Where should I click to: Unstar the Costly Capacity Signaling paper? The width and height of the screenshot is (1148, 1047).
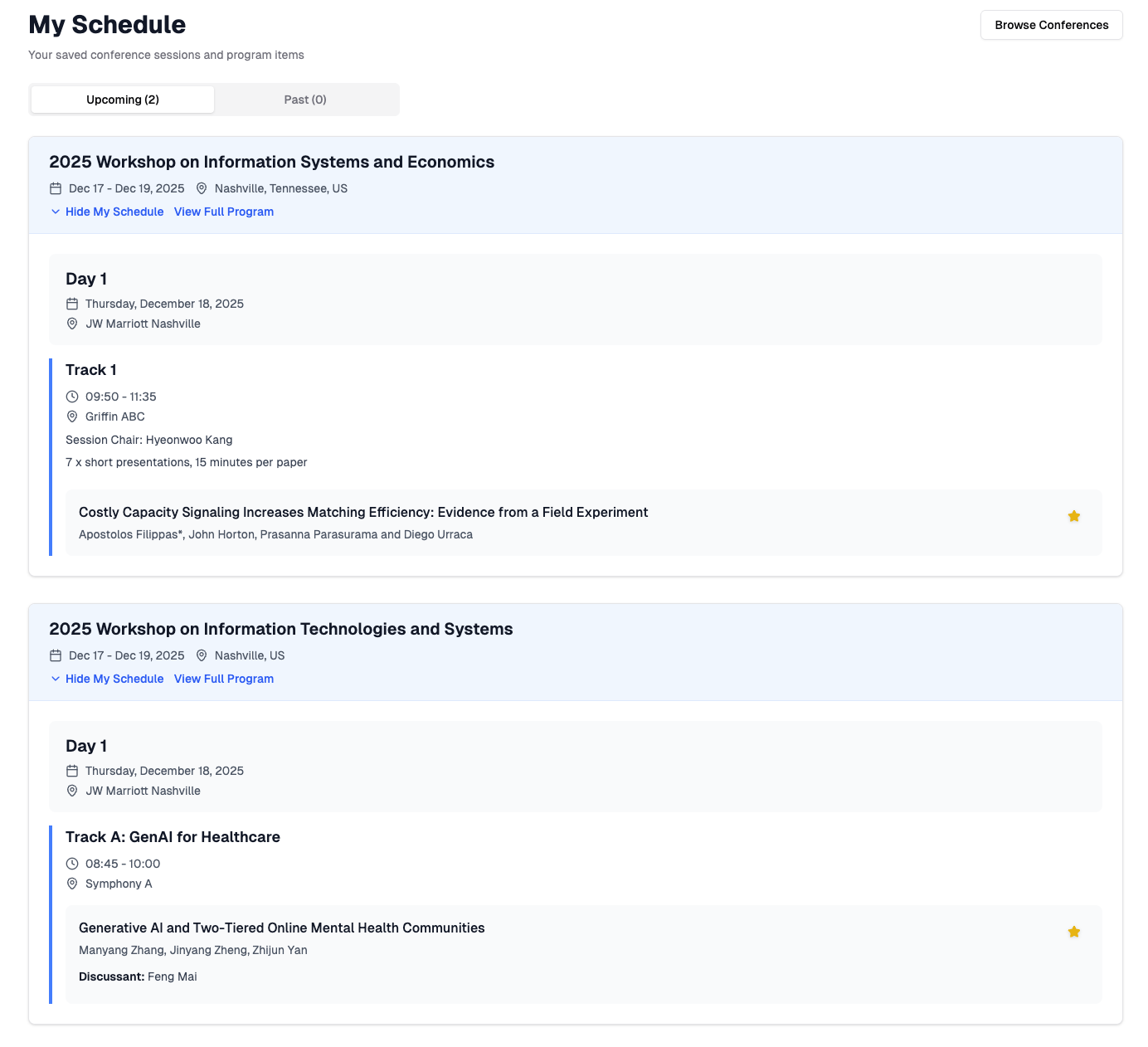[x=1073, y=517]
